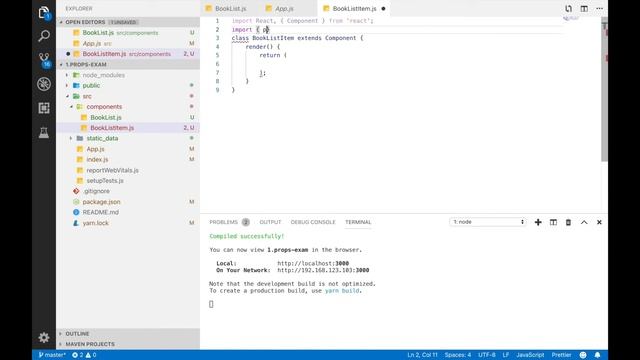Close the terminal panel
The height and width of the screenshot is (360, 640).
pyautogui.click(x=599, y=222)
